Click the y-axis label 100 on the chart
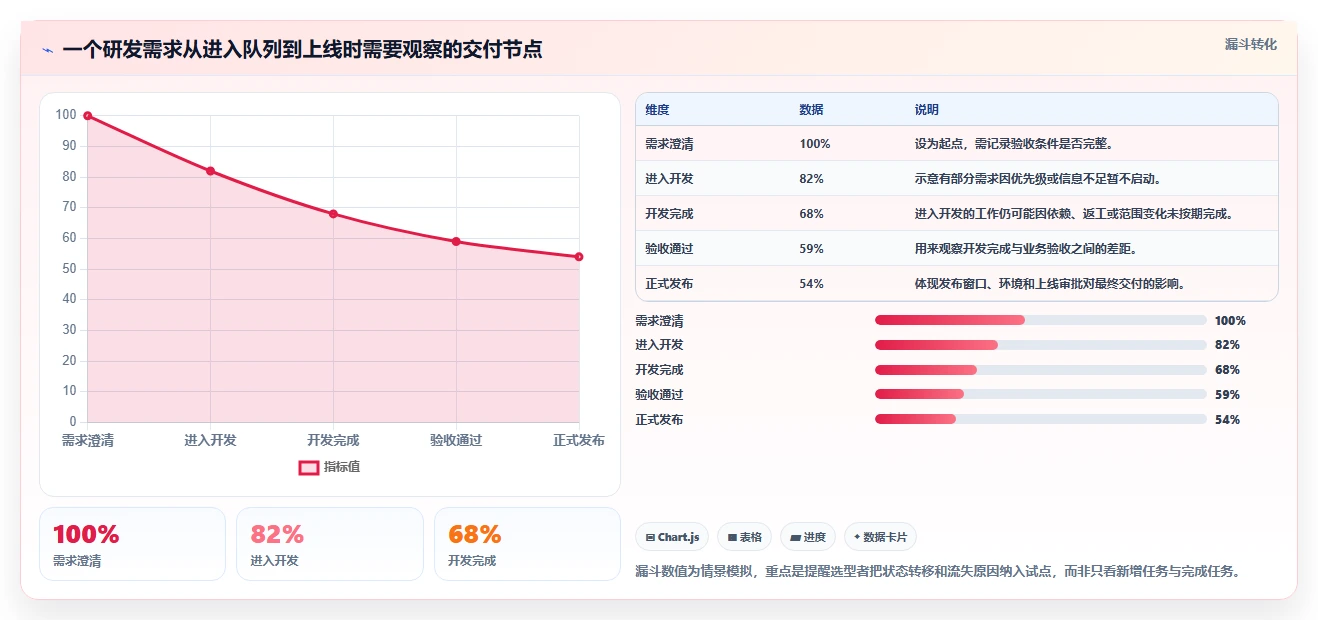The width and height of the screenshot is (1318, 620). [x=66, y=115]
